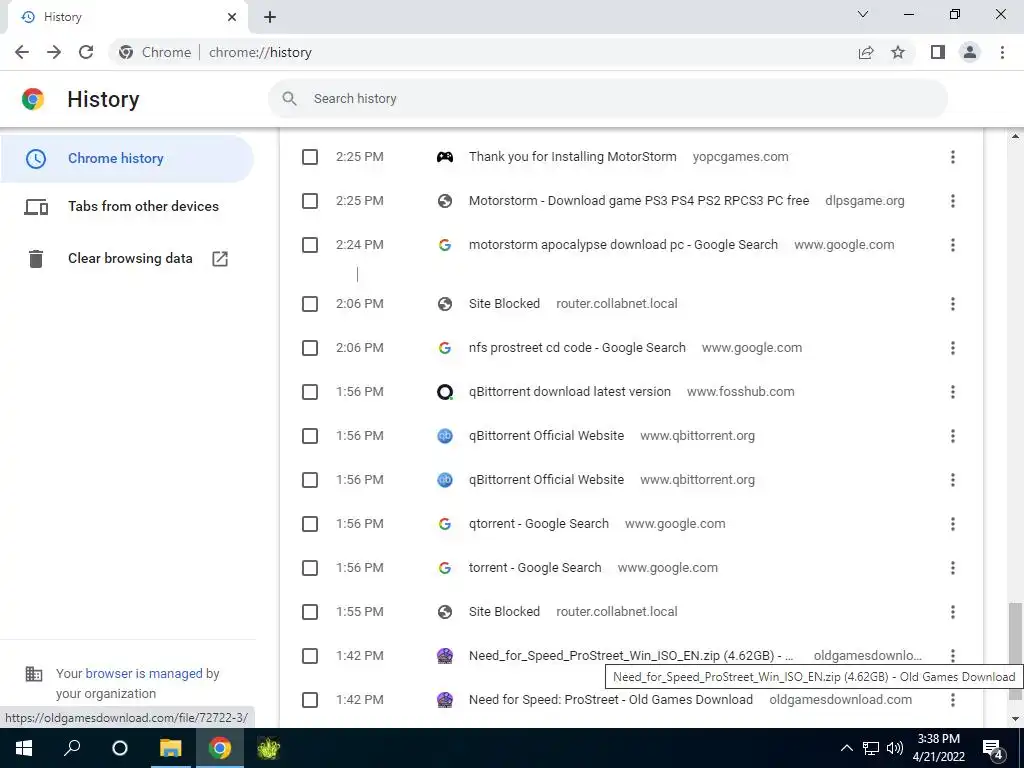Open Need_for_Speed_ProStreet_Win_ISO_EN.zip history link
Screen dimensions: 1024x768
[x=631, y=656]
